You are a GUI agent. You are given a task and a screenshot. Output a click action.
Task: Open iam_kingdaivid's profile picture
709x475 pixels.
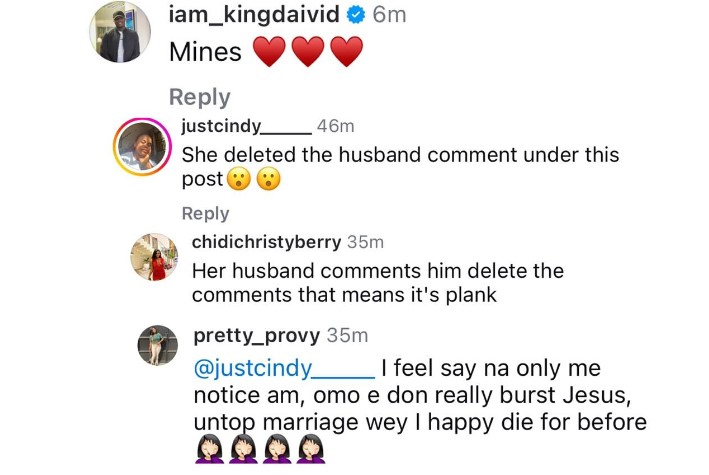point(121,32)
